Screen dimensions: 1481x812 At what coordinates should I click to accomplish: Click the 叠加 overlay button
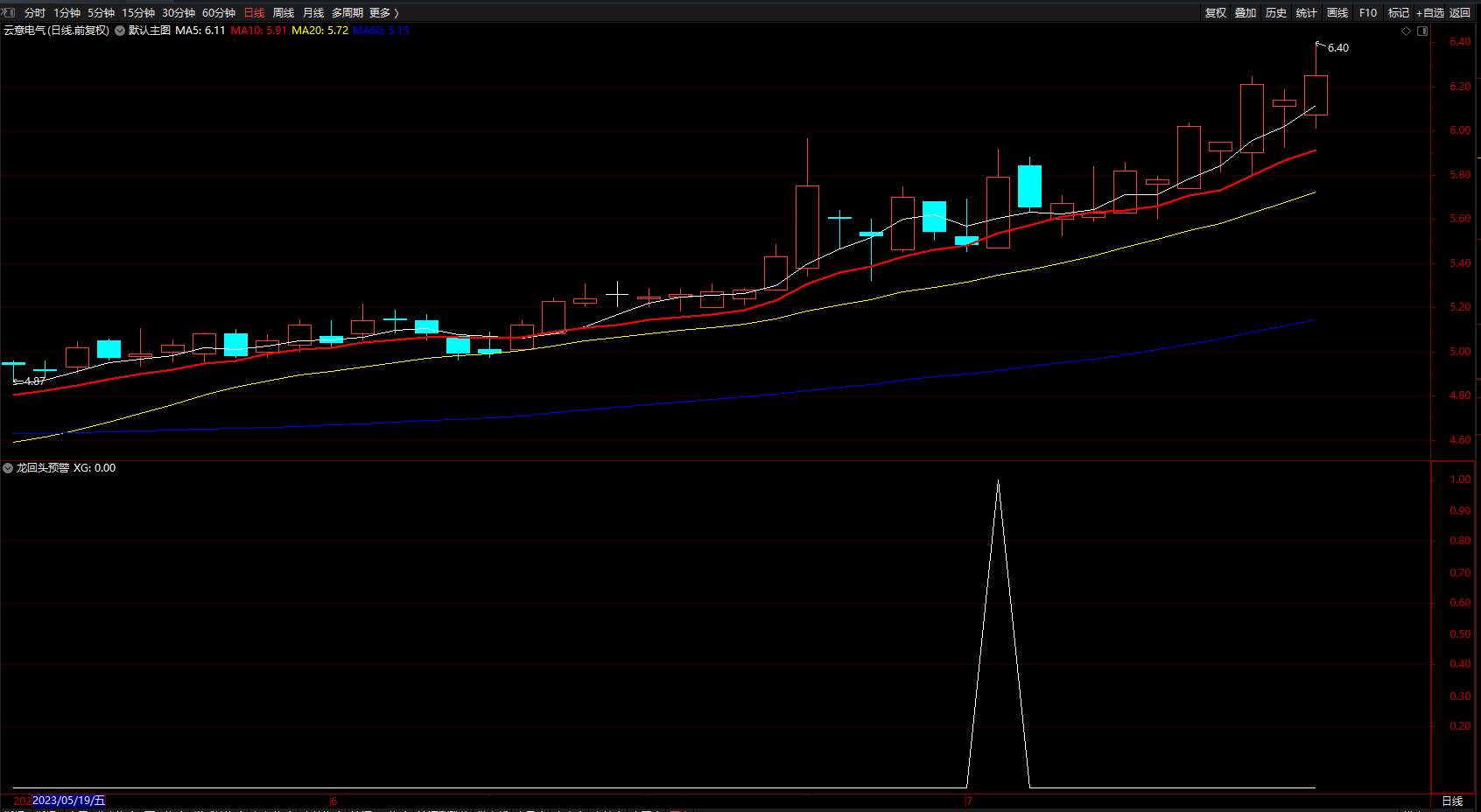[1246, 13]
